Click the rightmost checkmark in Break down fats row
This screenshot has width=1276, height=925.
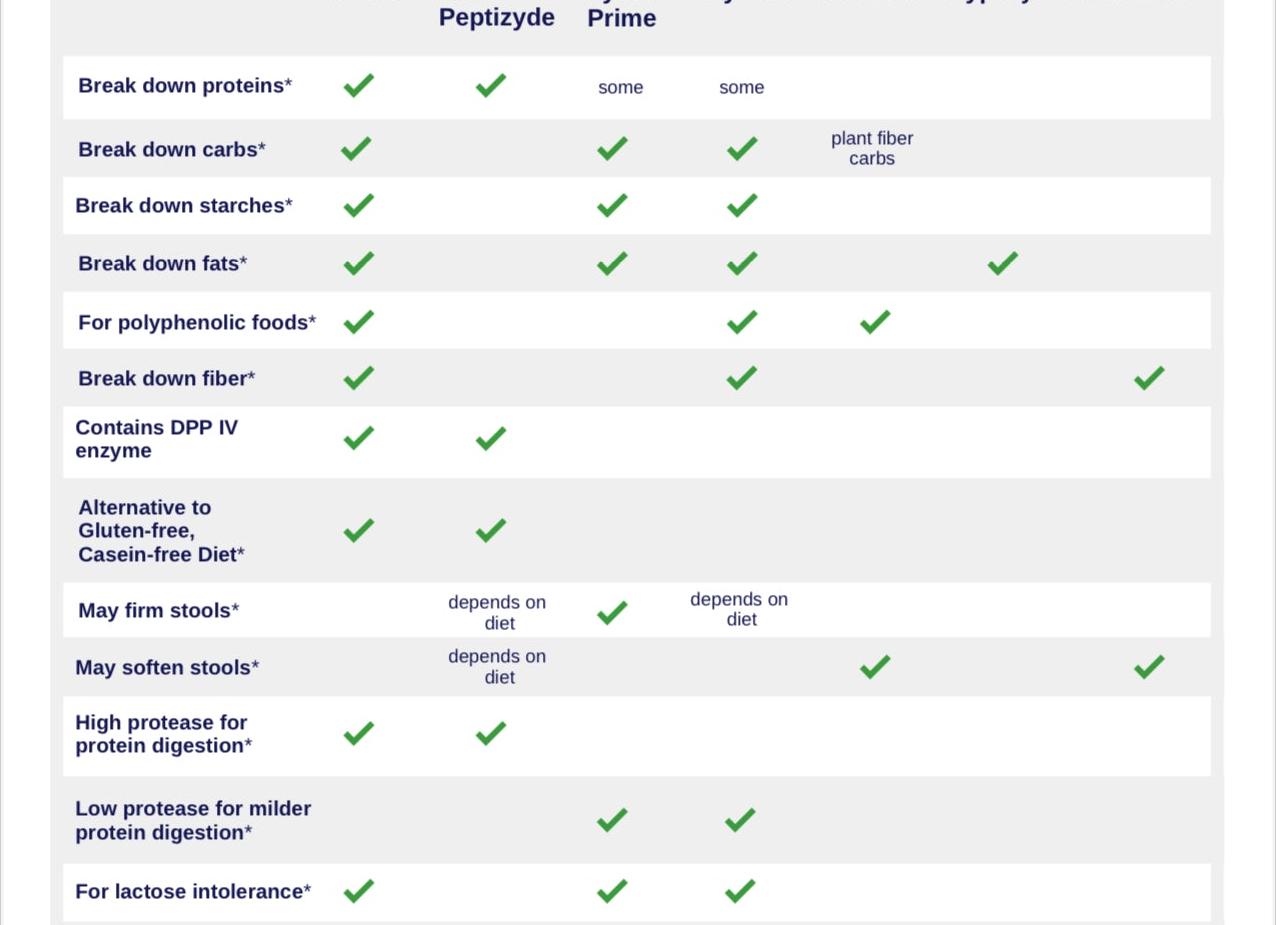pos(1002,263)
